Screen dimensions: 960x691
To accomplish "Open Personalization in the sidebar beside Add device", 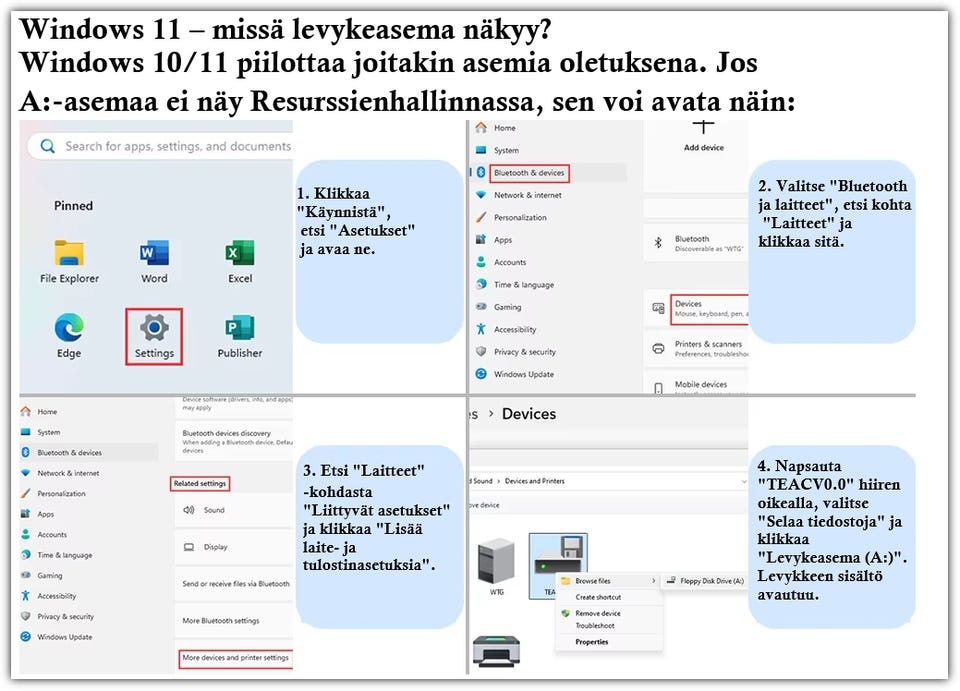I will [520, 217].
